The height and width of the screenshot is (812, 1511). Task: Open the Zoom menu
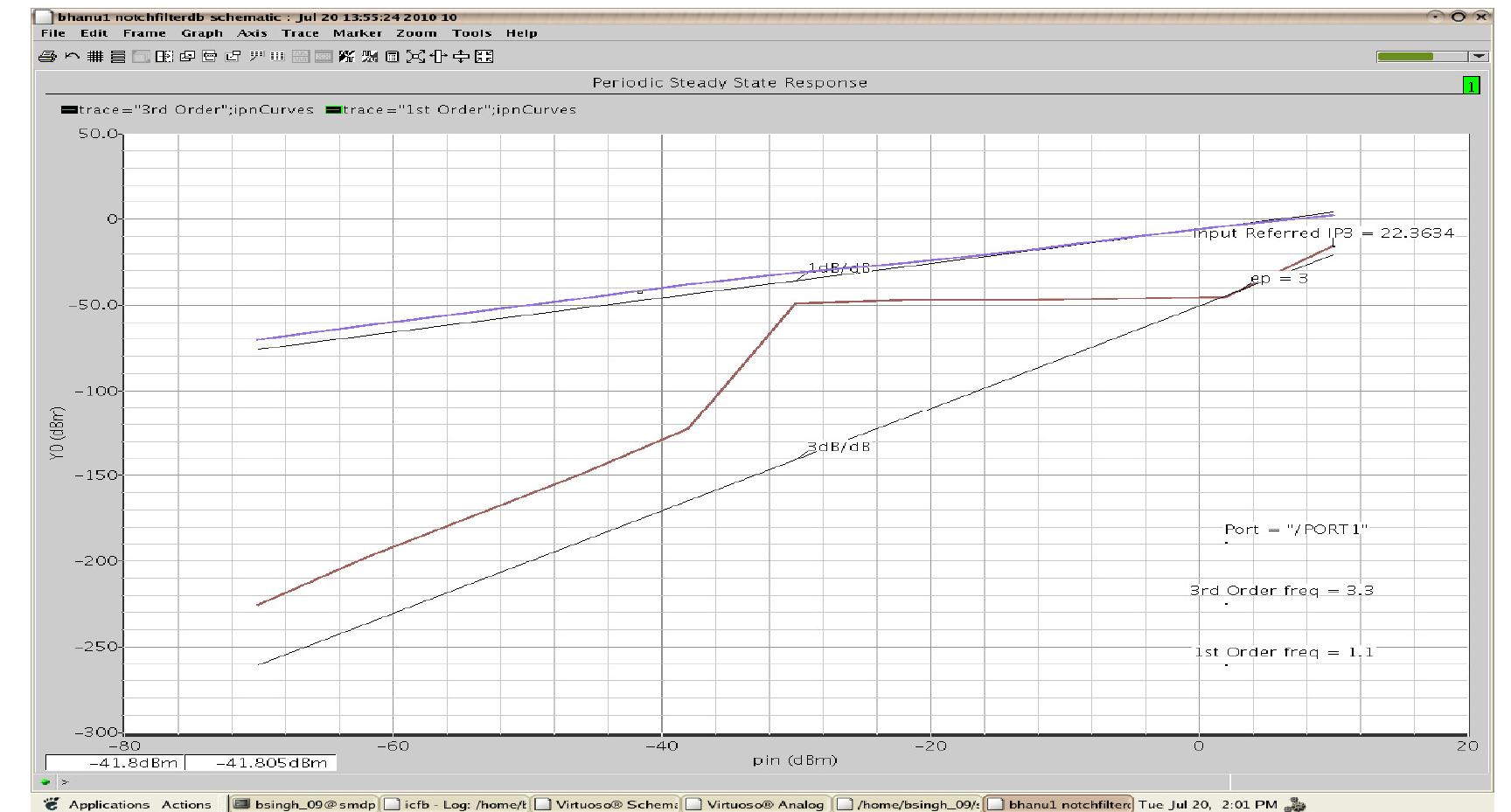(x=416, y=33)
